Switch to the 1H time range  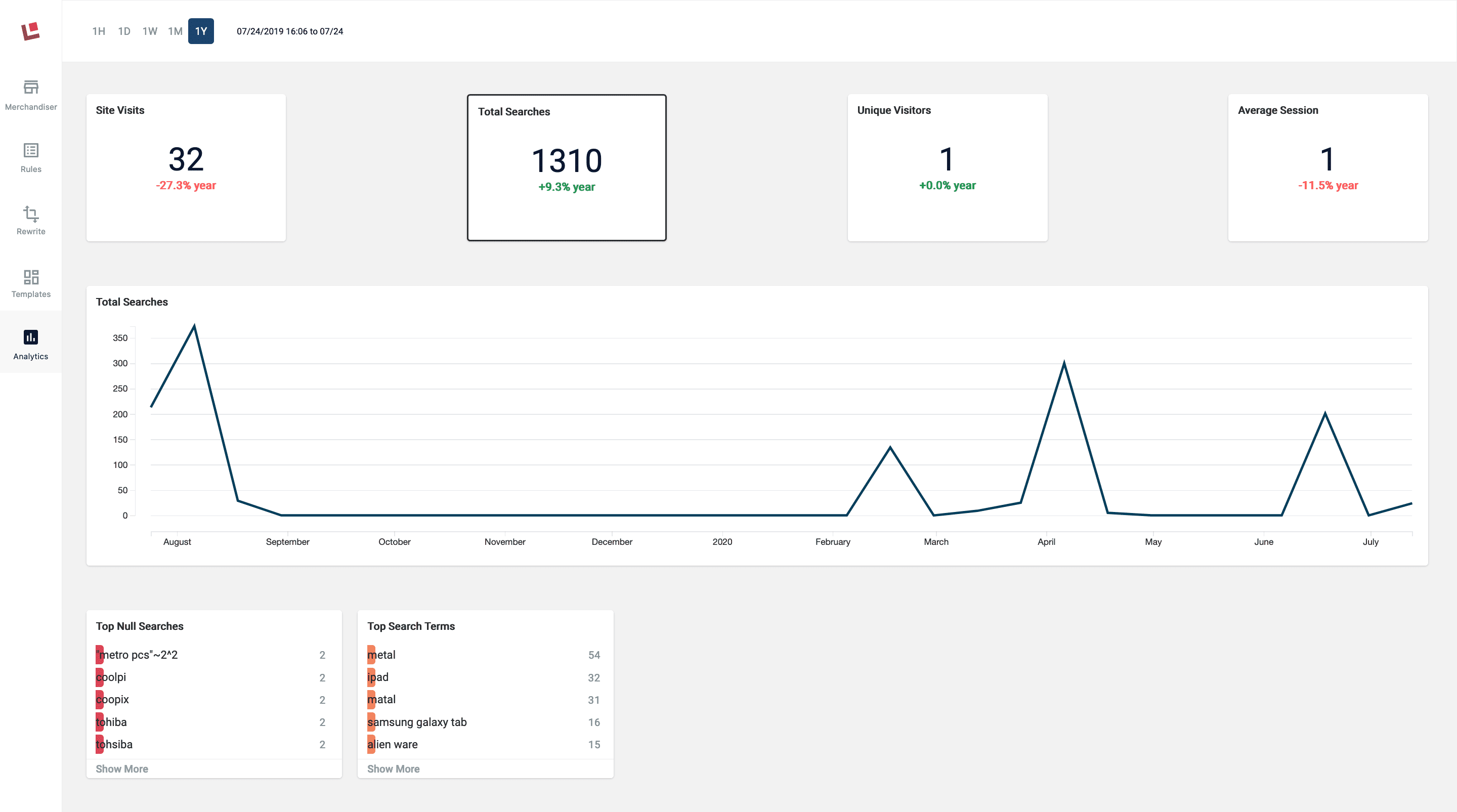99,31
